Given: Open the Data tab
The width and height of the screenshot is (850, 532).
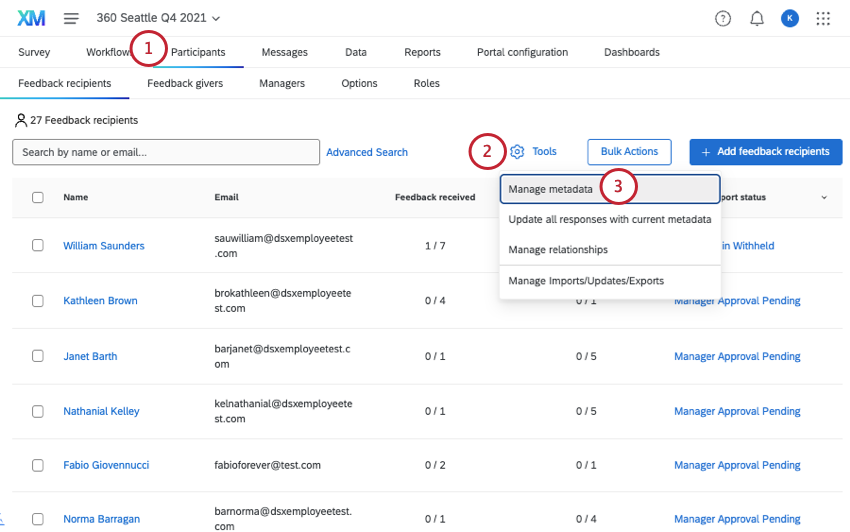Looking at the screenshot, I should point(356,52).
